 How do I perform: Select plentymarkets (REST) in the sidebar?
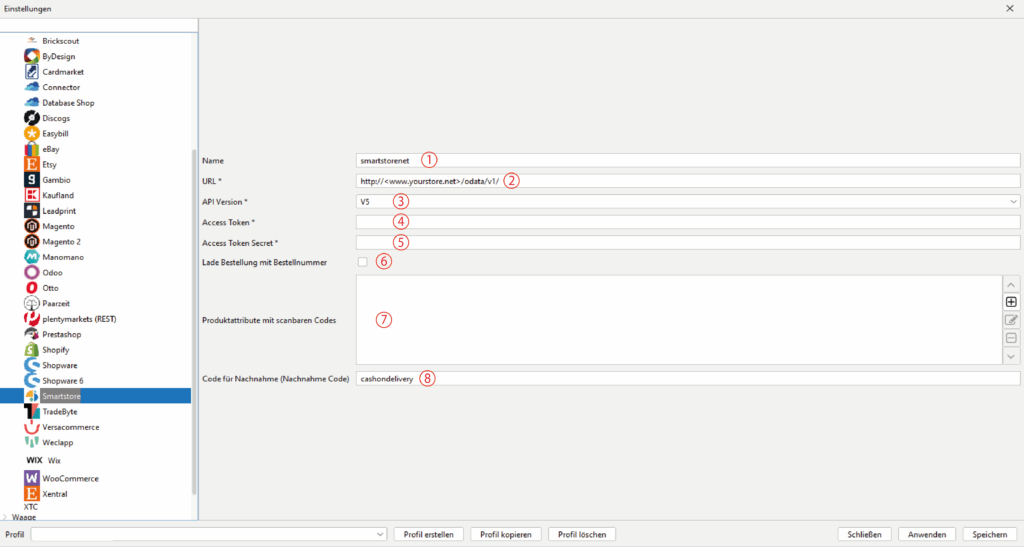(80, 319)
